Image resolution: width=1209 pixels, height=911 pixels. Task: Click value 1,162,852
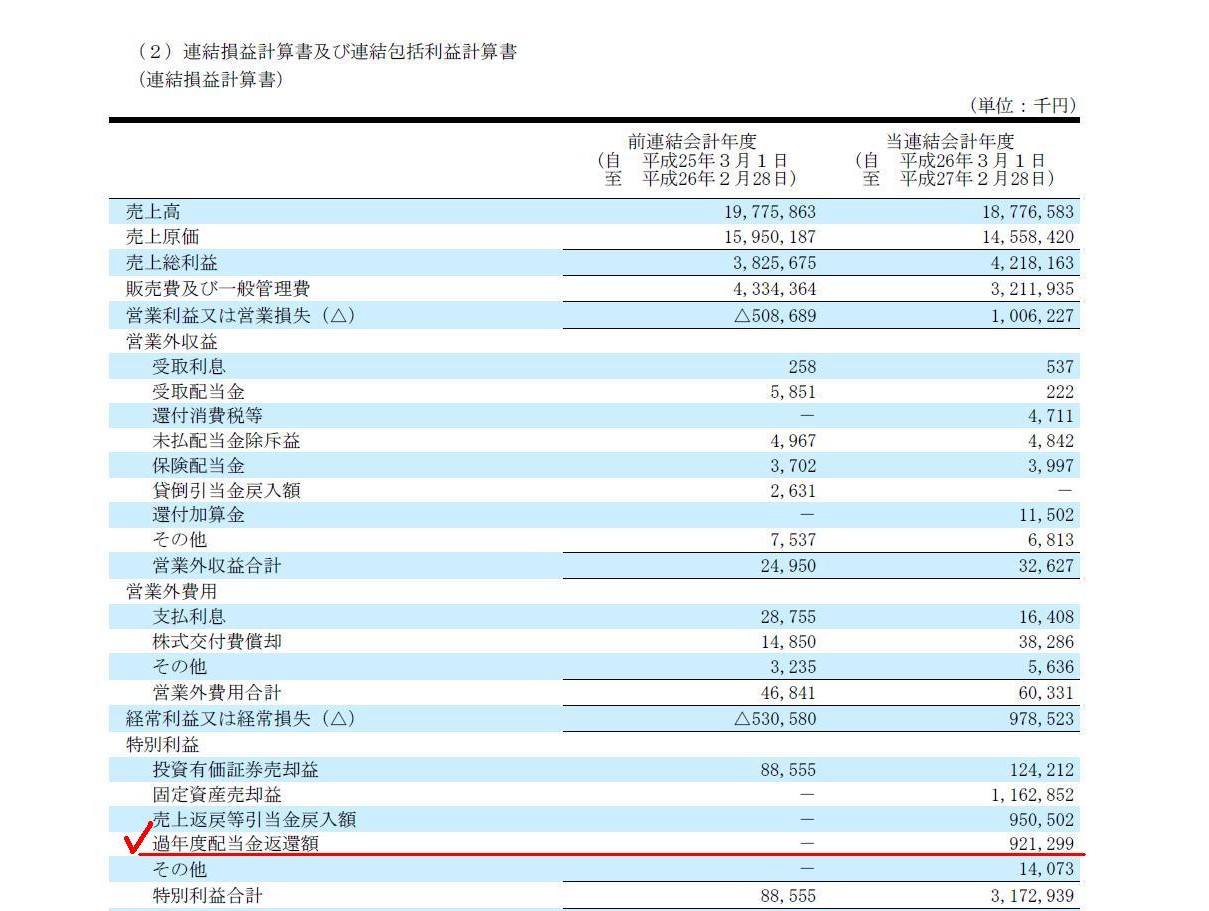click(1032, 795)
